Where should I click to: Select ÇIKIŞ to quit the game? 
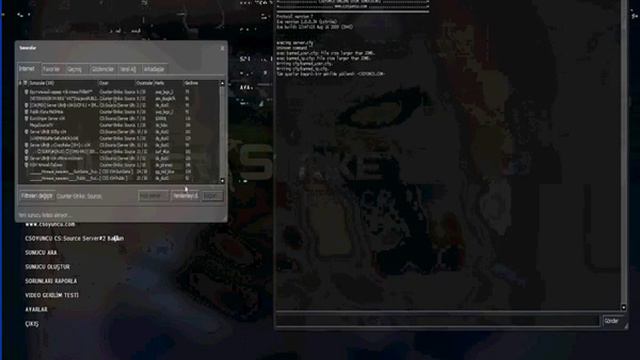pos(32,324)
